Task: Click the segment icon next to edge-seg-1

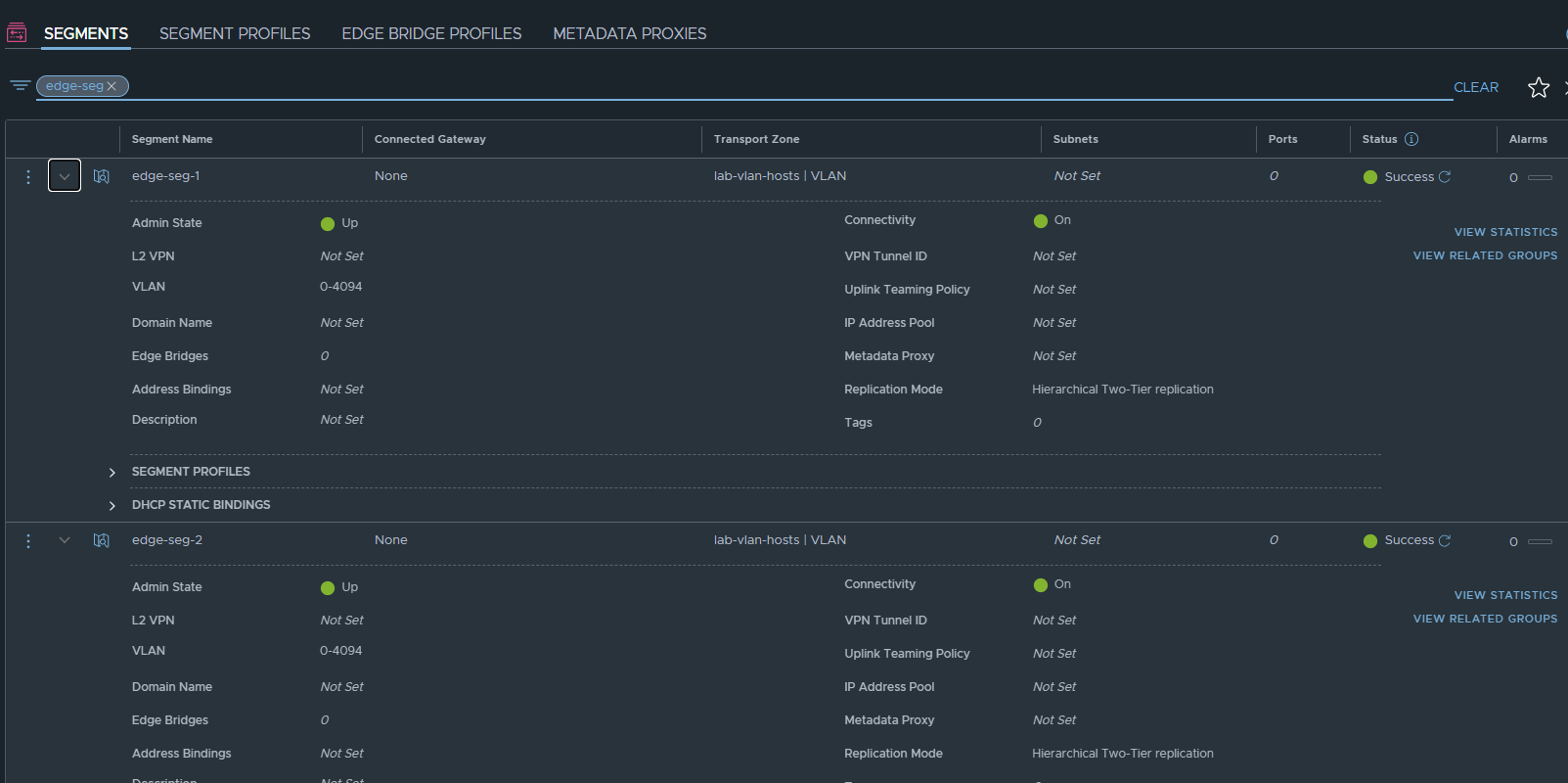Action: click(102, 176)
